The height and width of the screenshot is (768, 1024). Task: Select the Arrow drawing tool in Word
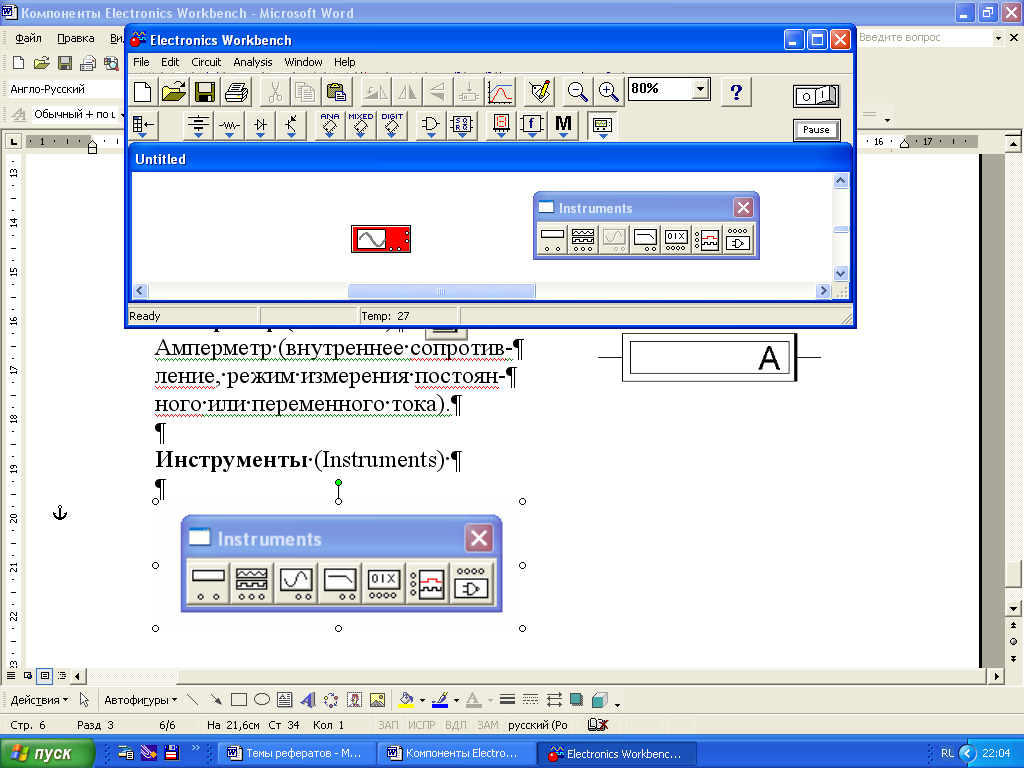(216, 700)
